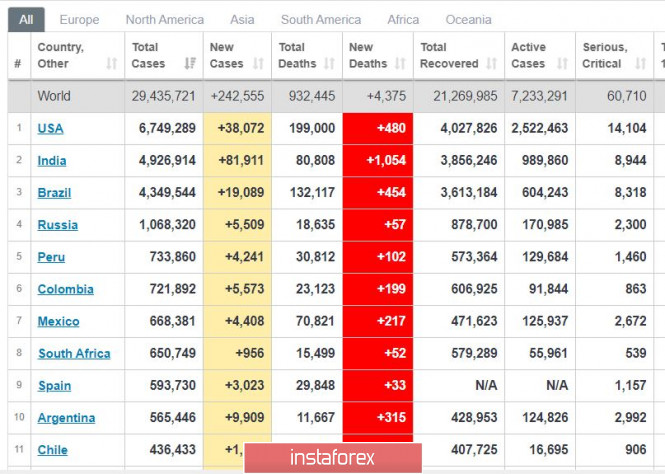Open the South Africa country link
Screen dimensions: 665x474
point(74,353)
